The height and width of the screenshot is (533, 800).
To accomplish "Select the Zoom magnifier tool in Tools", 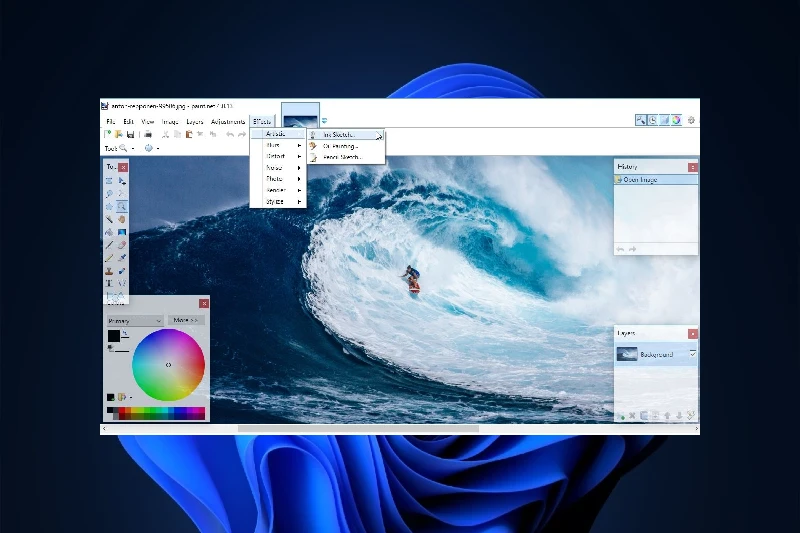I will tap(121, 207).
